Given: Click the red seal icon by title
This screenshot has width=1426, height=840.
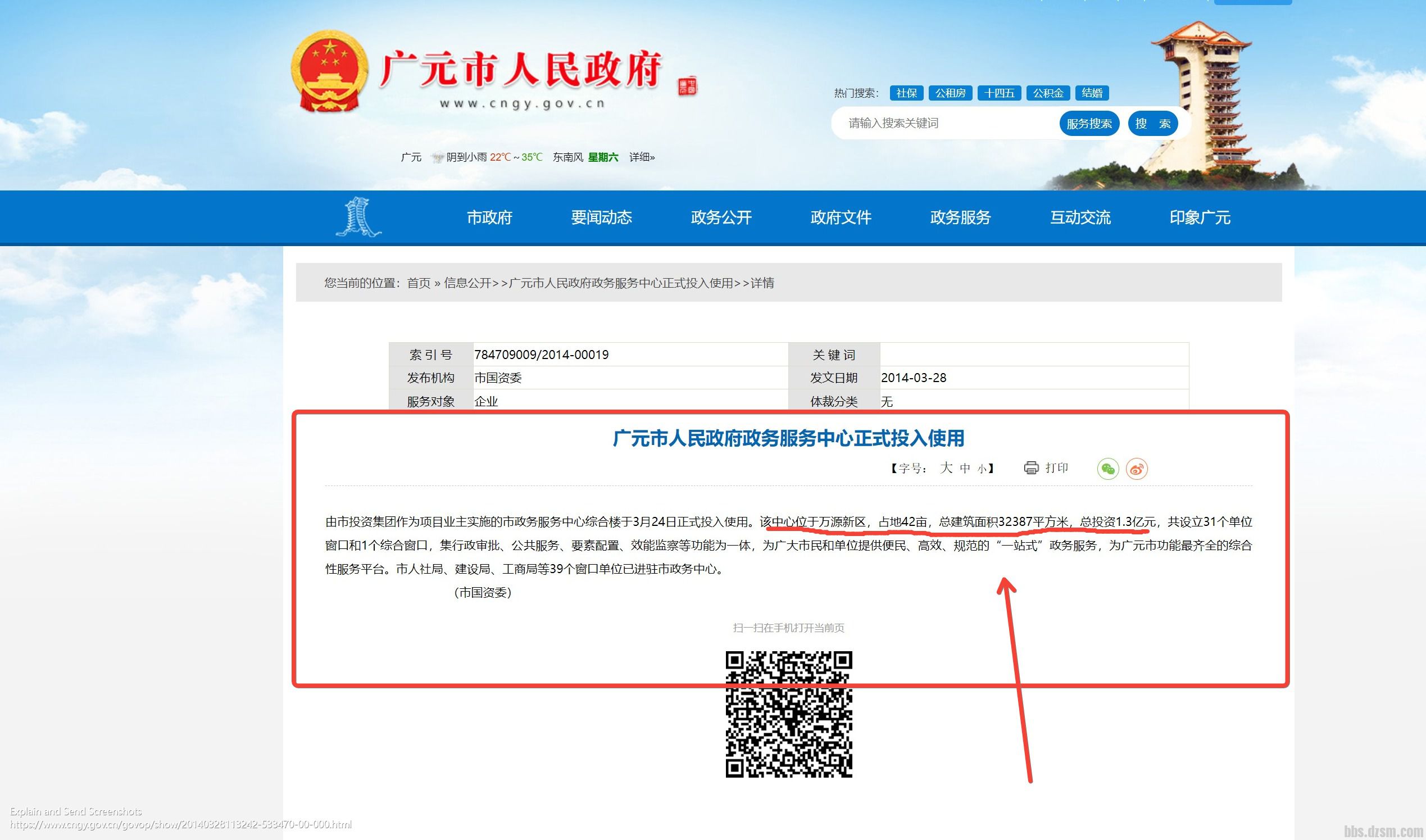Looking at the screenshot, I should click(687, 87).
